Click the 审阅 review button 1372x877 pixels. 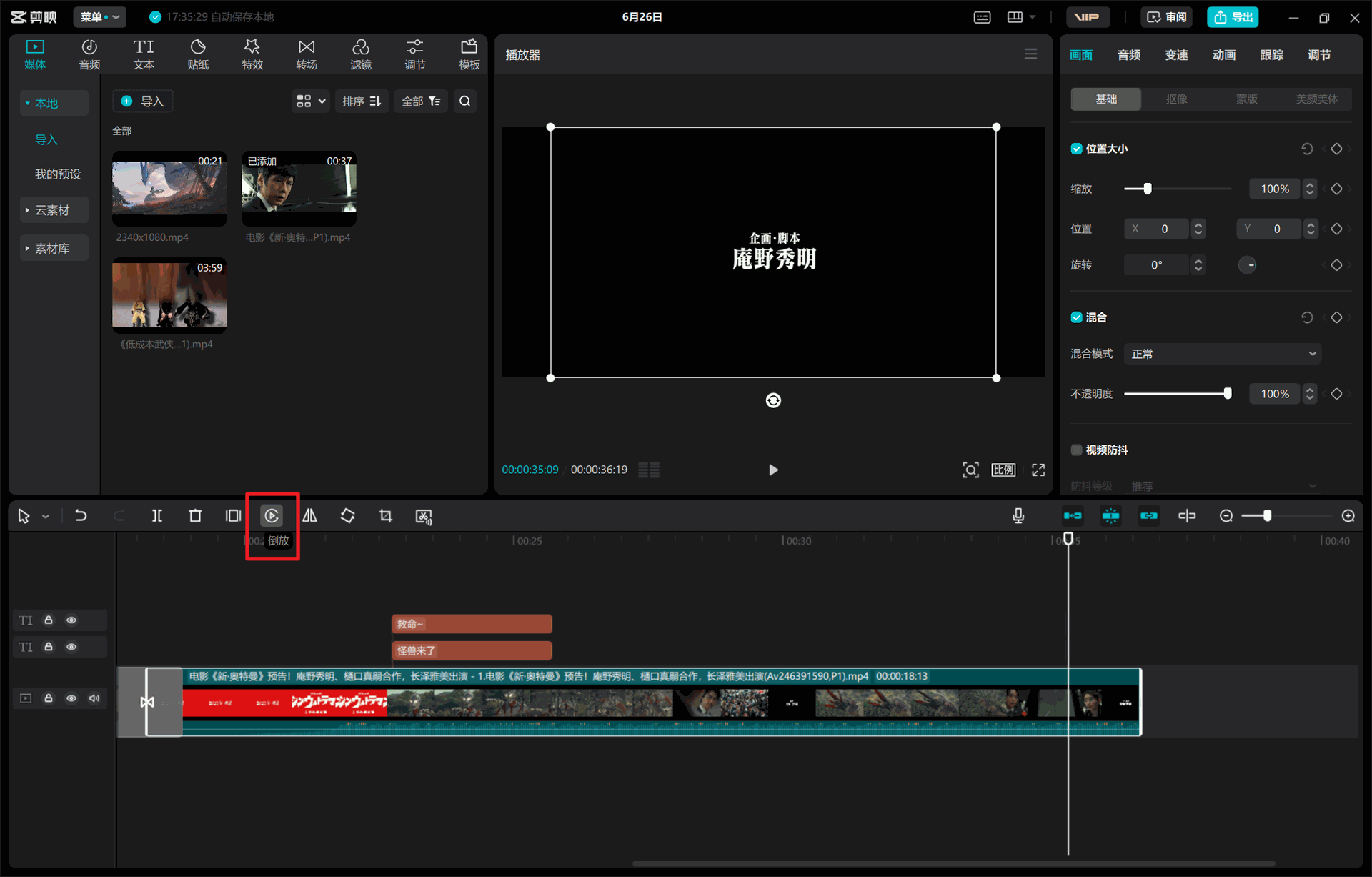(1167, 17)
